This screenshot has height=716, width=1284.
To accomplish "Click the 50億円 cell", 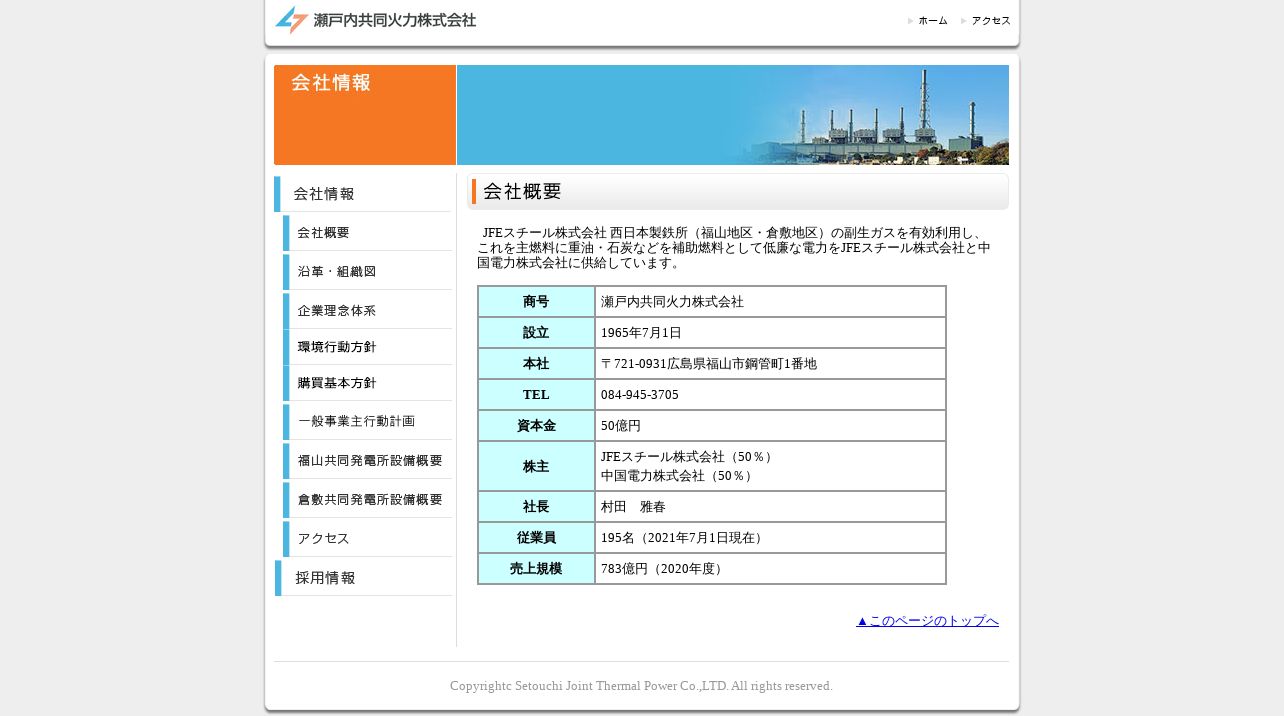I will 770,426.
